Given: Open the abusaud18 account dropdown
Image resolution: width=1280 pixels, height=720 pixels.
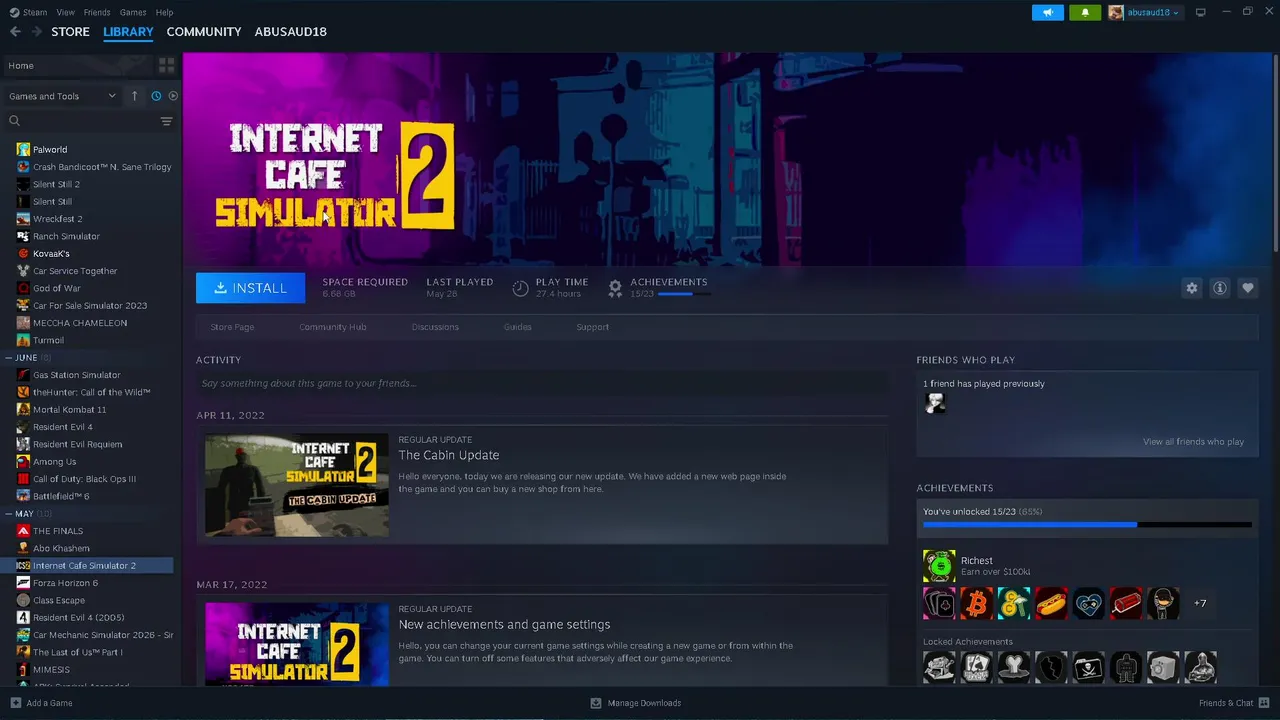Looking at the screenshot, I should coord(1144,12).
